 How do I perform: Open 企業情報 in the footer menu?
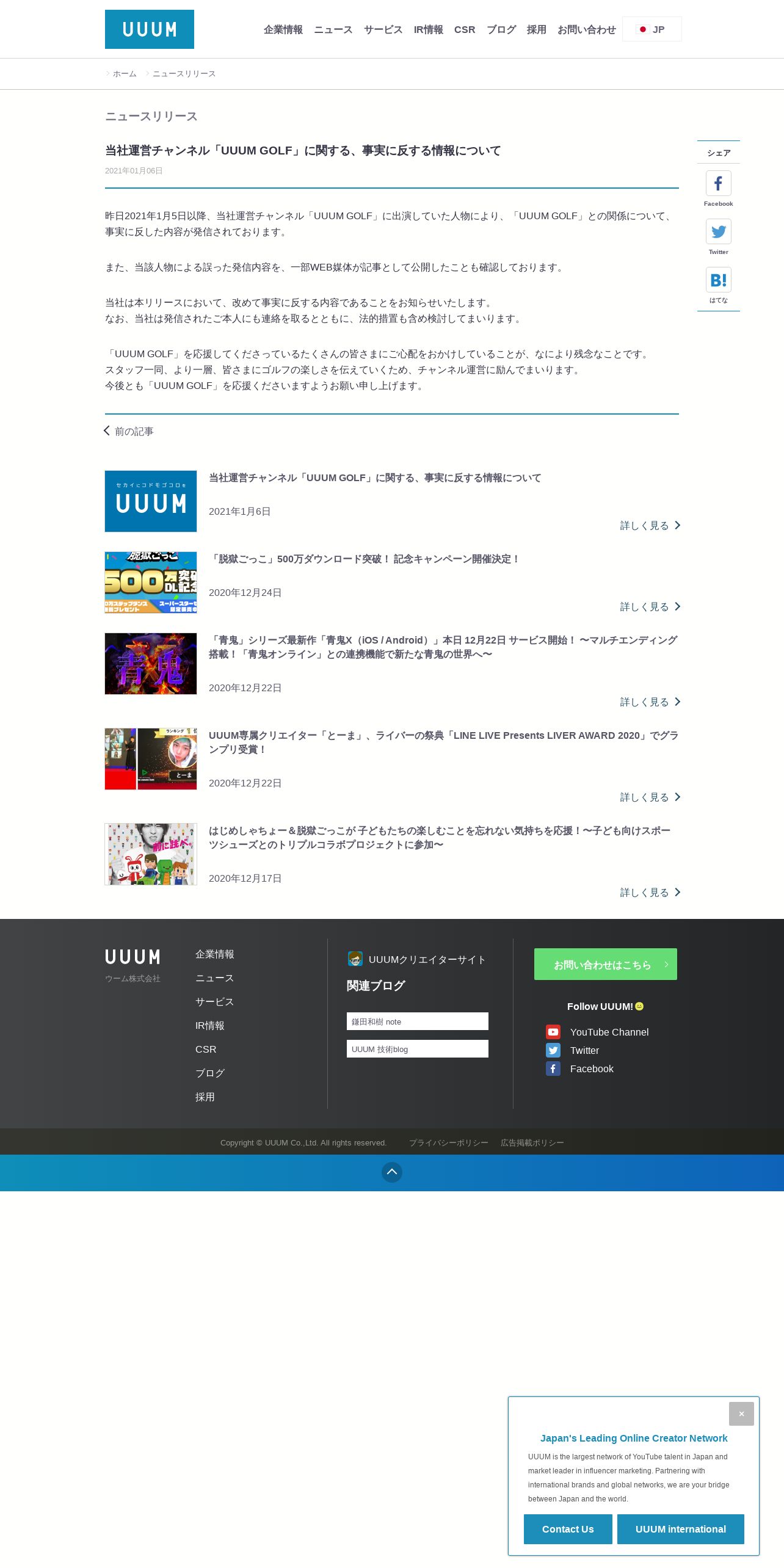(x=215, y=954)
